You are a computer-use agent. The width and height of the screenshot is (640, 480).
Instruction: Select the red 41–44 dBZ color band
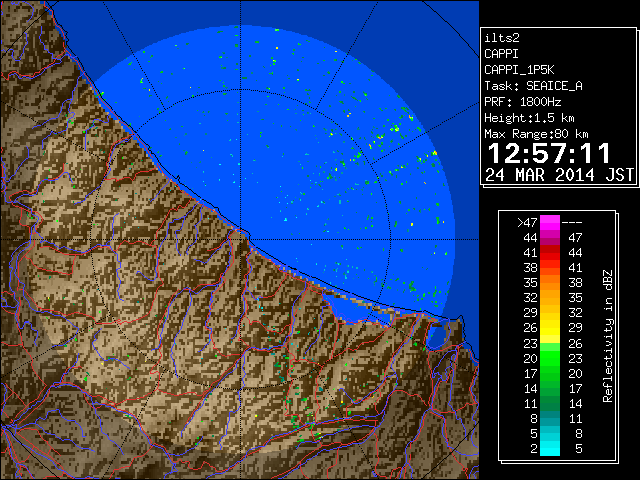tap(550, 253)
